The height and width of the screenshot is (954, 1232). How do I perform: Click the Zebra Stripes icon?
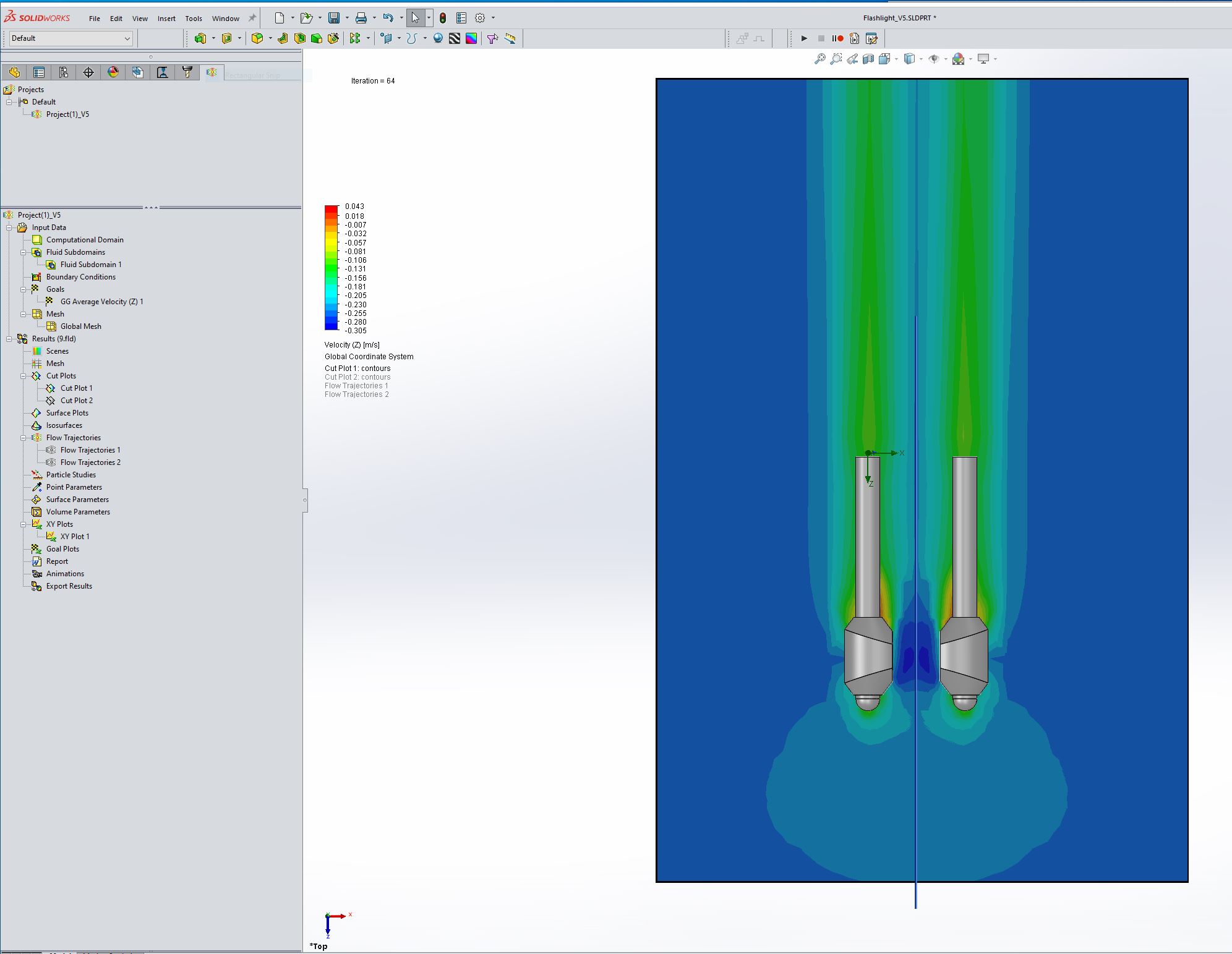(455, 38)
